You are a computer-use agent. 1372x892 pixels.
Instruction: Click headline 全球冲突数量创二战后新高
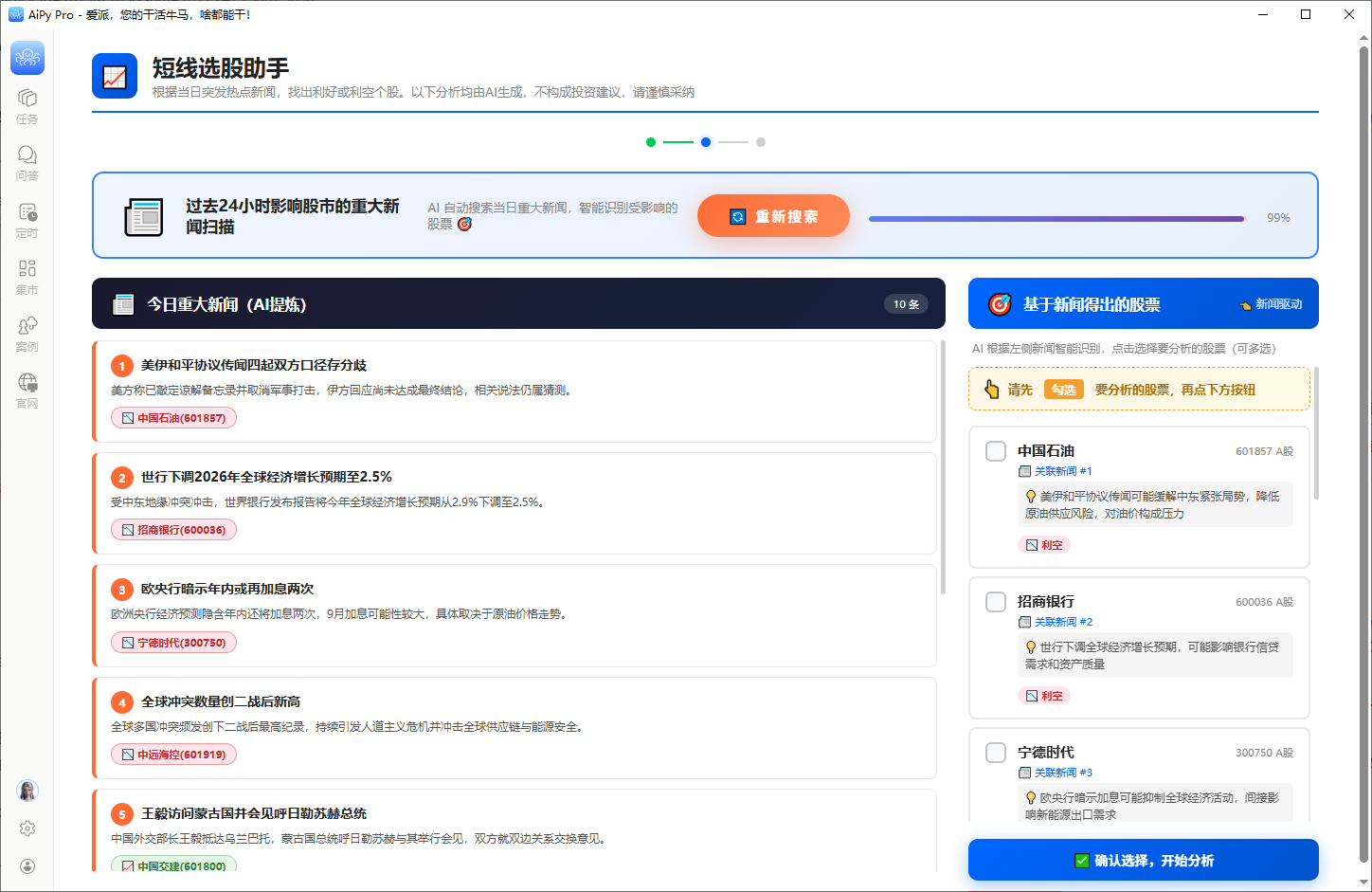221,701
